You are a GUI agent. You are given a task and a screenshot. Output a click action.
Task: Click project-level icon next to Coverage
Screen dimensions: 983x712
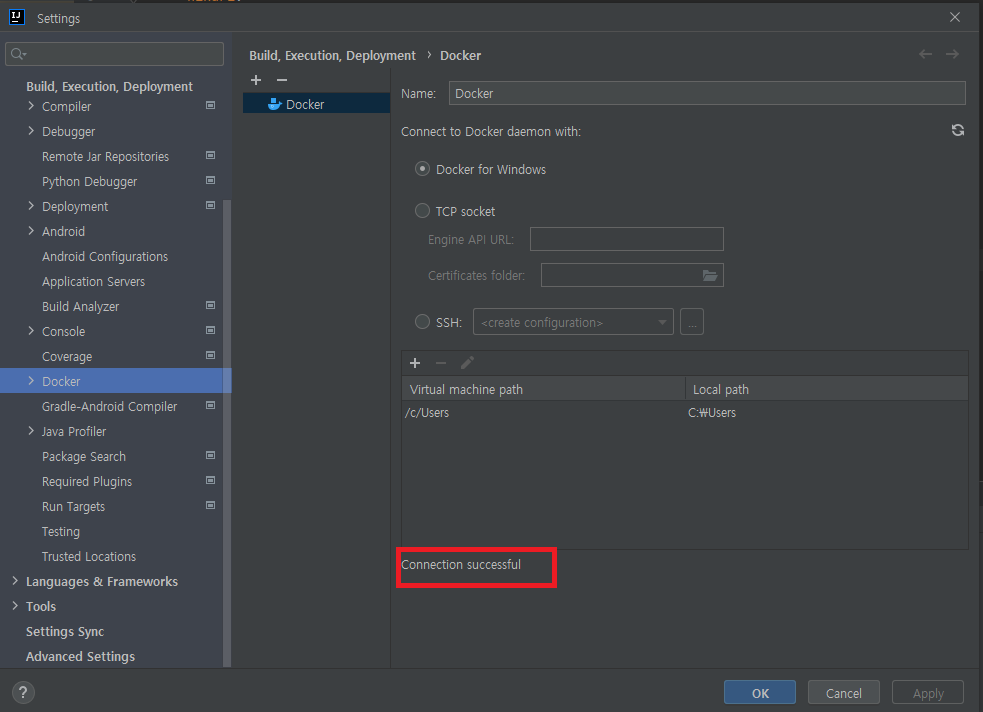[x=211, y=355]
